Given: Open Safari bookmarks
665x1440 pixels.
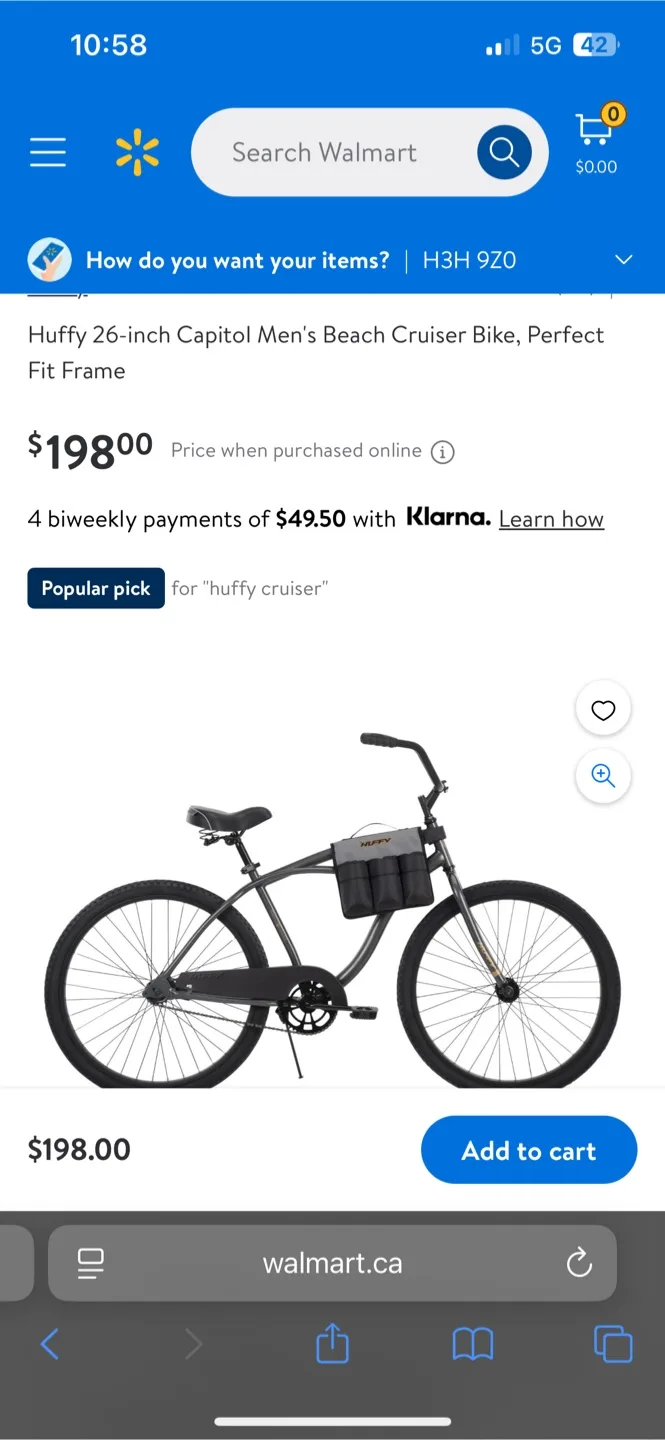Looking at the screenshot, I should (473, 1344).
